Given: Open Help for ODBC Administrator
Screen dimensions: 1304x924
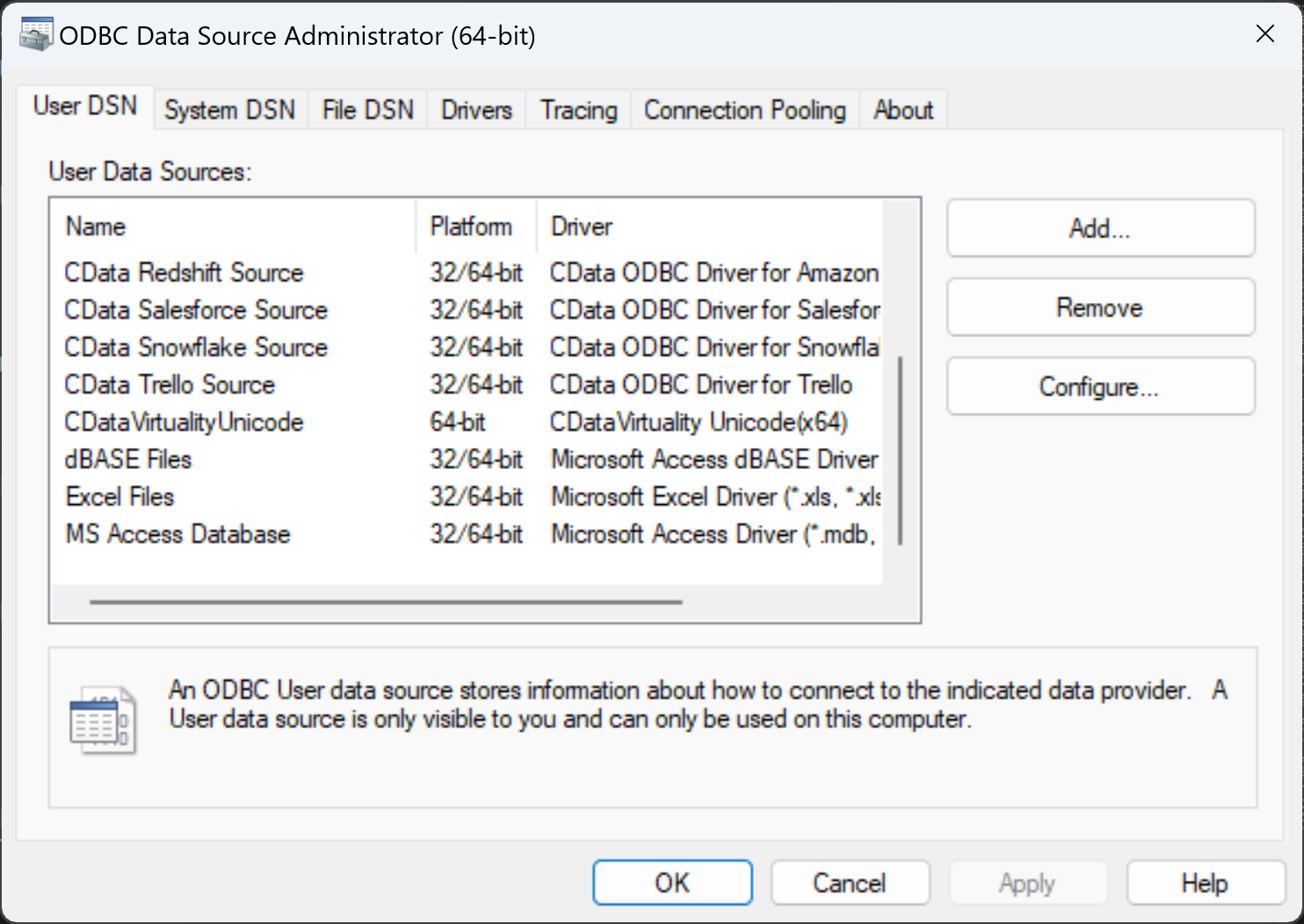Looking at the screenshot, I should pos(1205,883).
